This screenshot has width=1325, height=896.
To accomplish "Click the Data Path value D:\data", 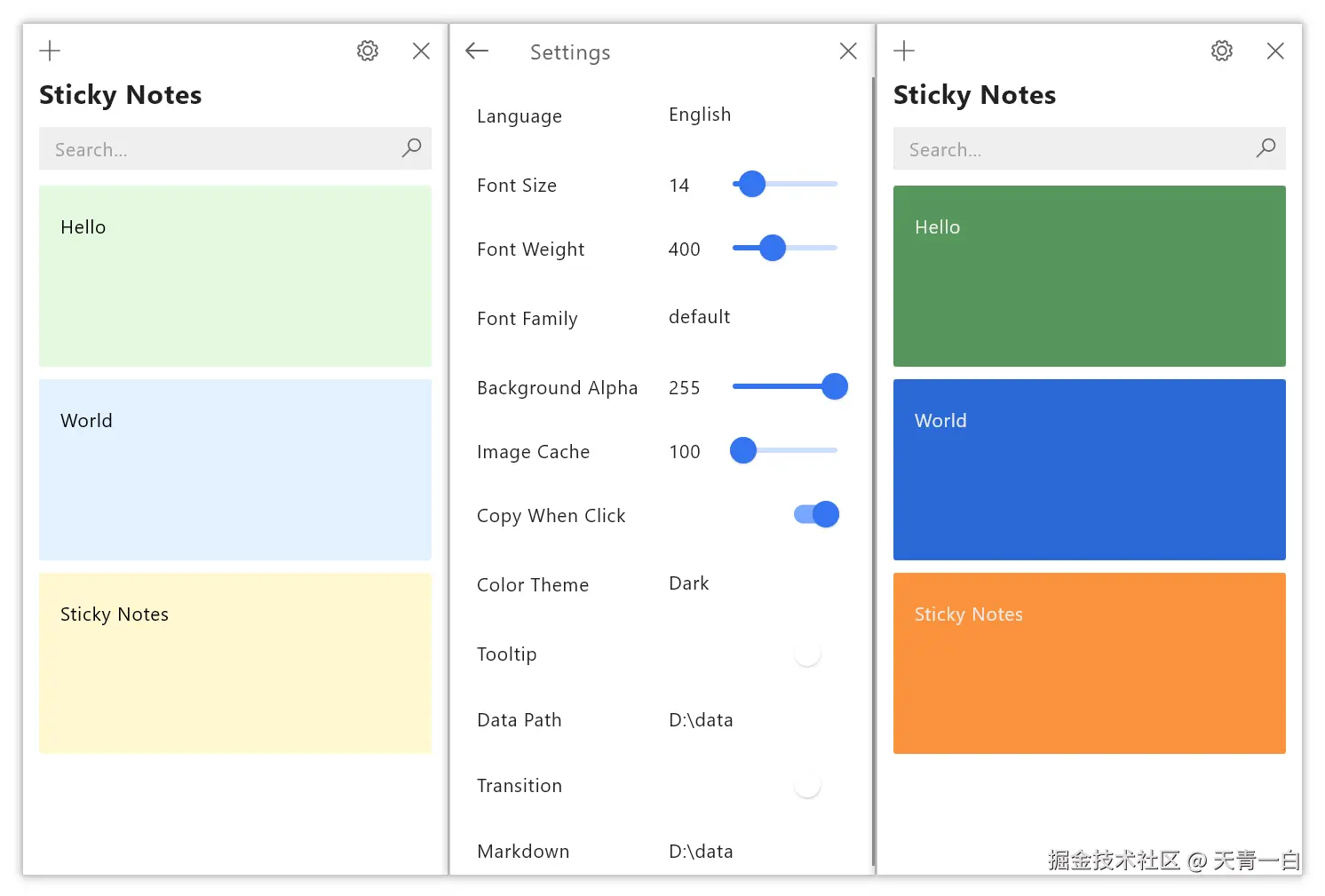I will (701, 720).
